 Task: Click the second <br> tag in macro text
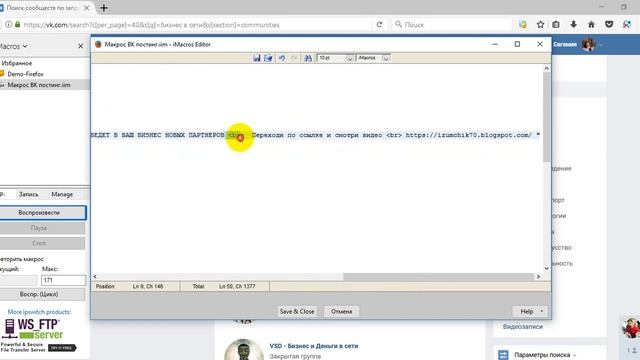394,135
